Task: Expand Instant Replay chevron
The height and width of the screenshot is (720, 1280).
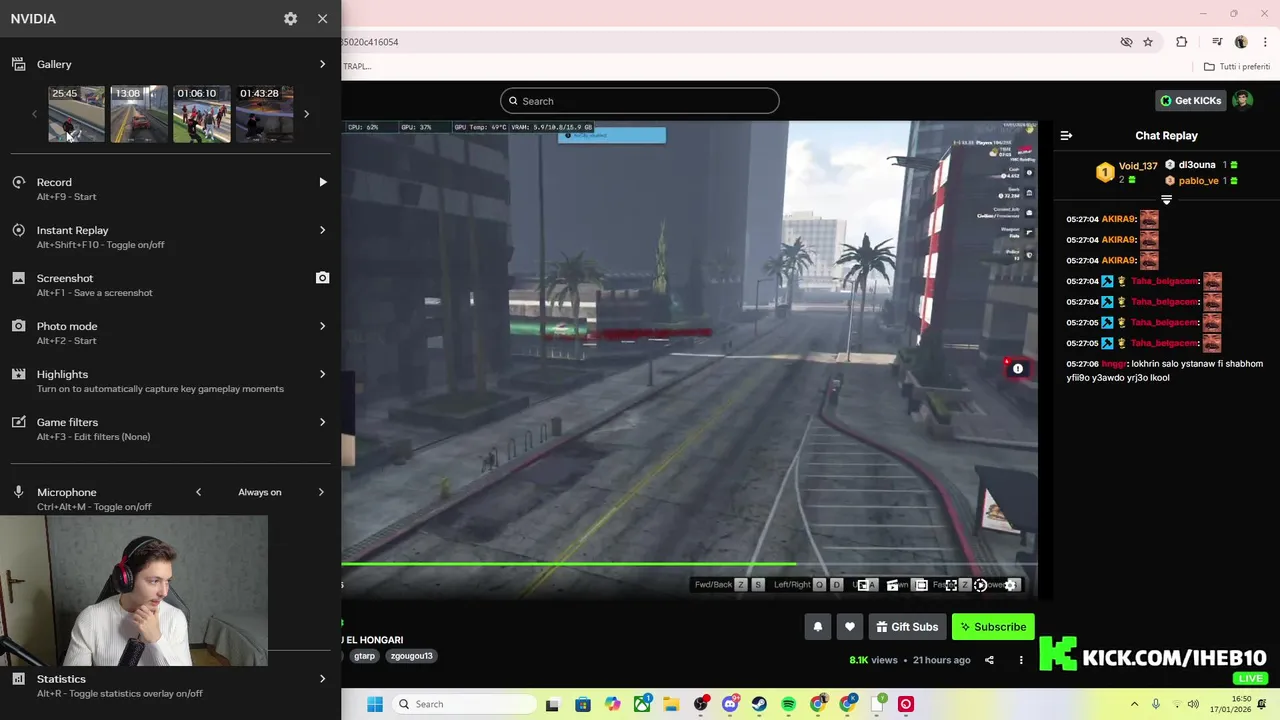Action: (x=322, y=230)
